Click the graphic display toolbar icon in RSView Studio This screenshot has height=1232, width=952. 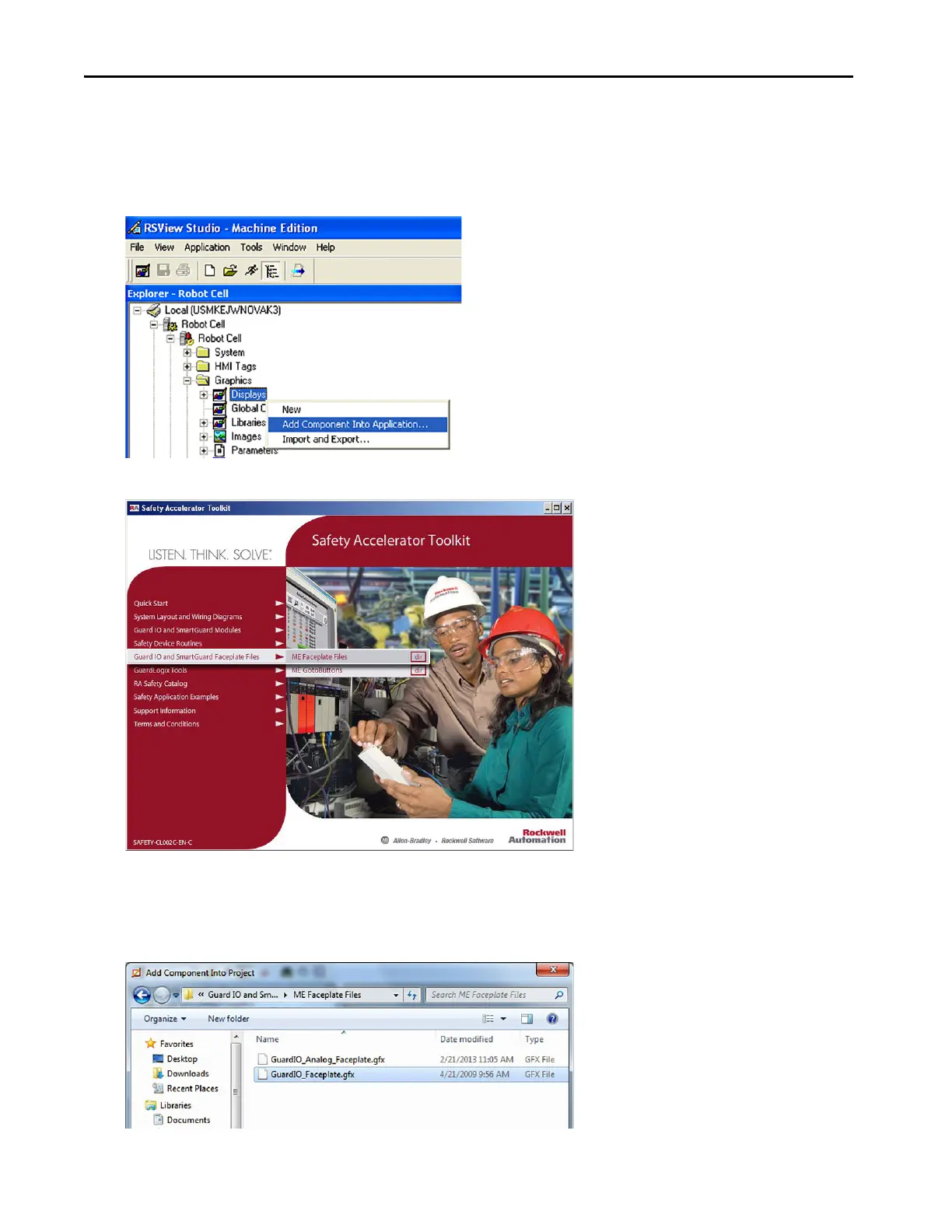(142, 271)
